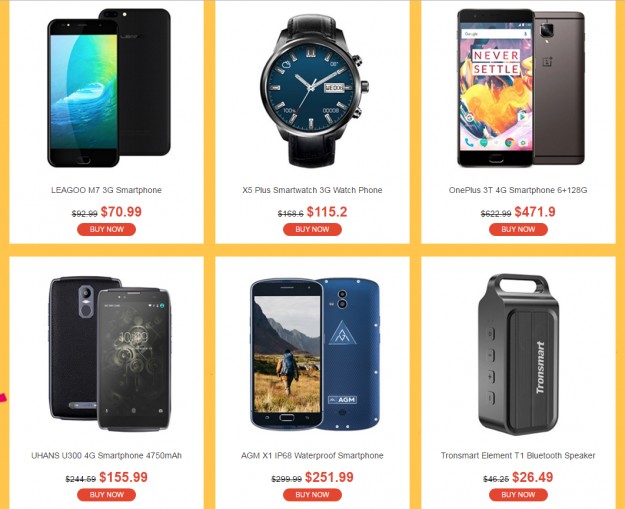Click BUY NOW under OnePlus 3T
This screenshot has width=625, height=509.
point(518,229)
